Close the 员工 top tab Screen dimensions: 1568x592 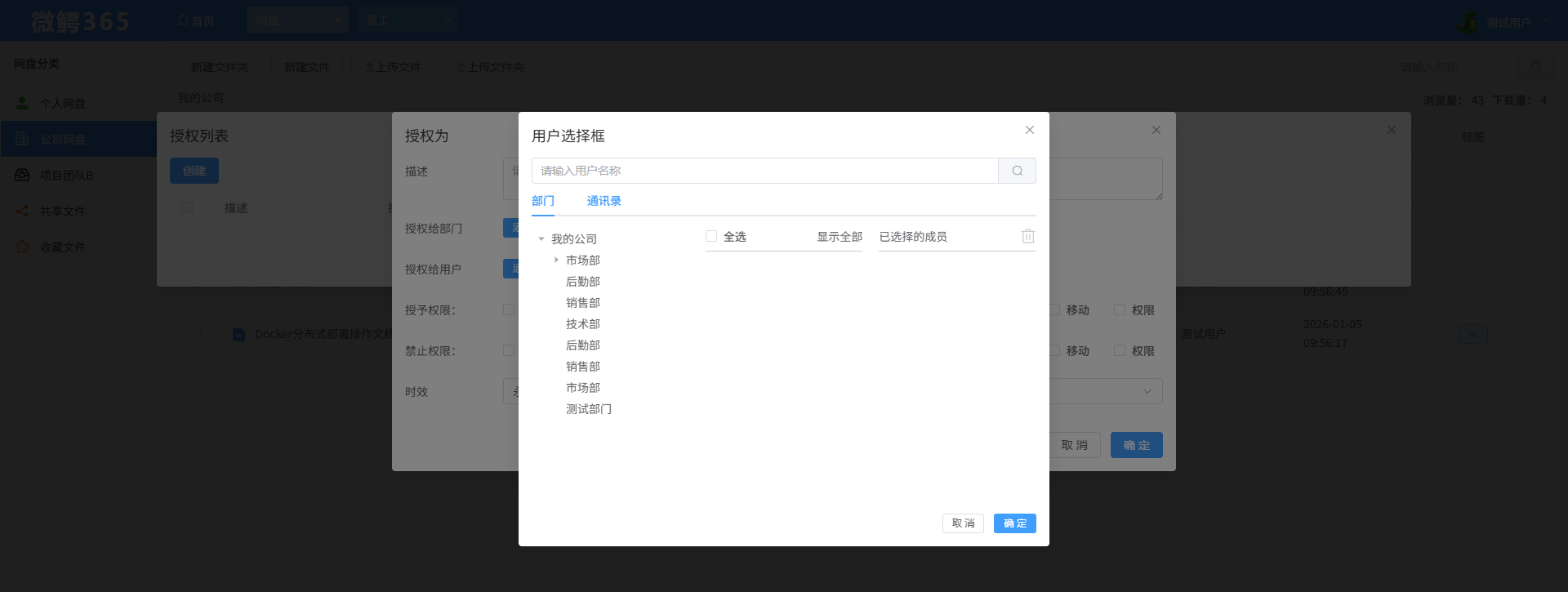(448, 20)
